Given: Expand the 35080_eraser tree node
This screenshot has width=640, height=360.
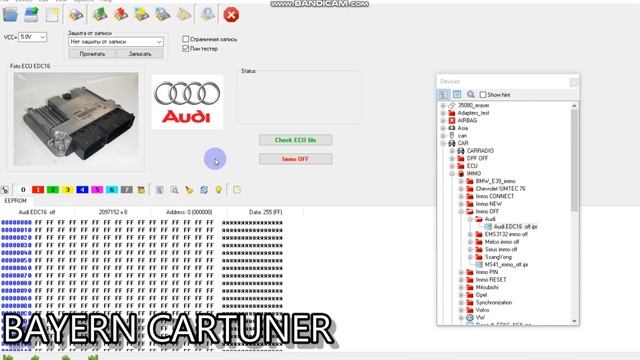Looking at the screenshot, I should pyautogui.click(x=443, y=105).
